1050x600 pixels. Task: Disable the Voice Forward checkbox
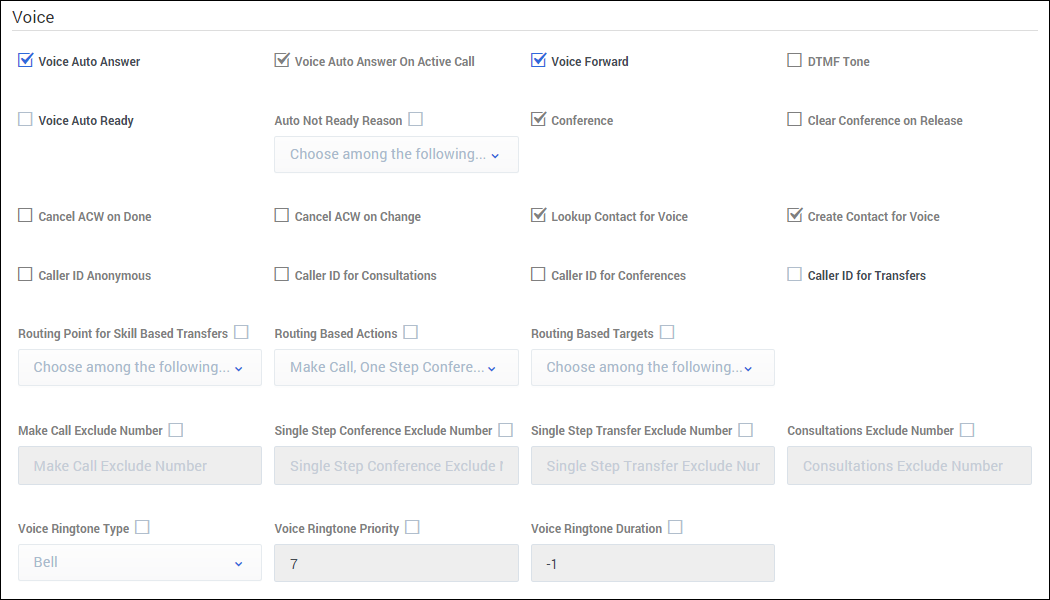click(539, 61)
